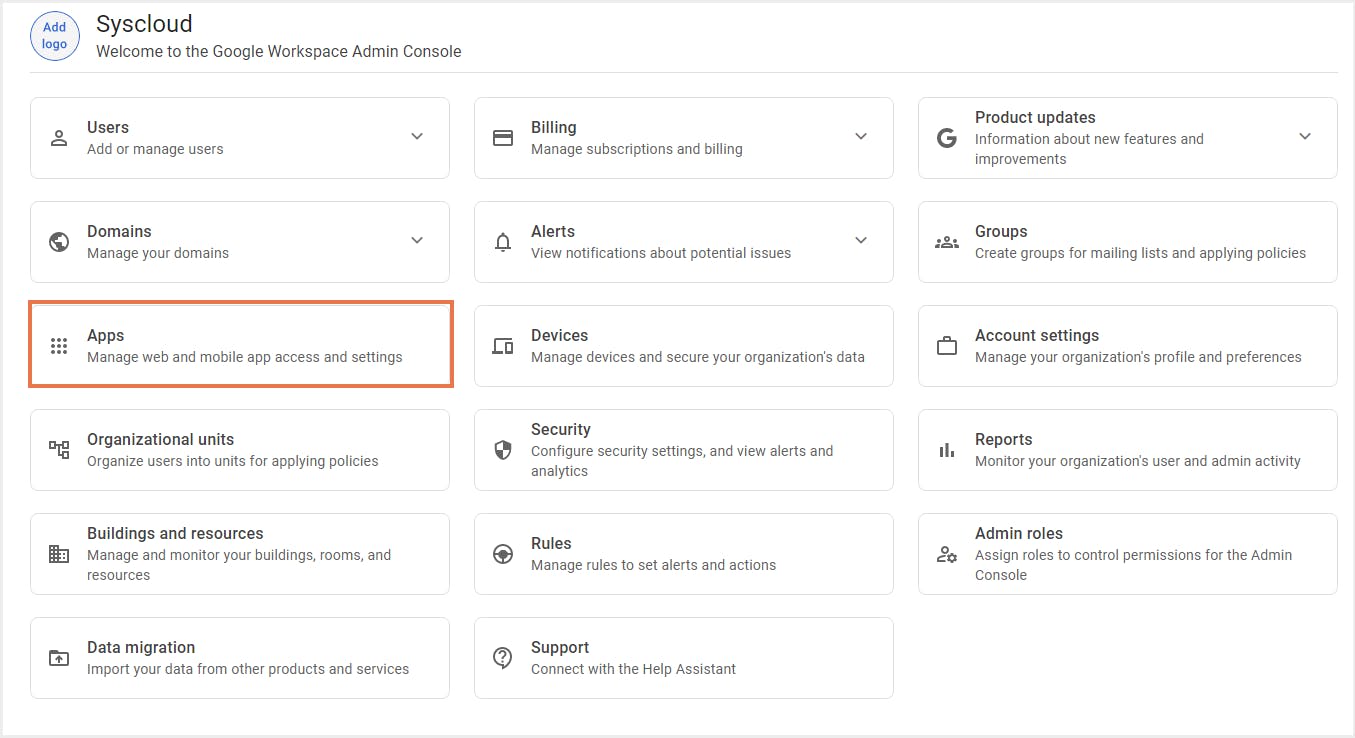
Task: Expand the Alerts card chevron
Action: [861, 240]
